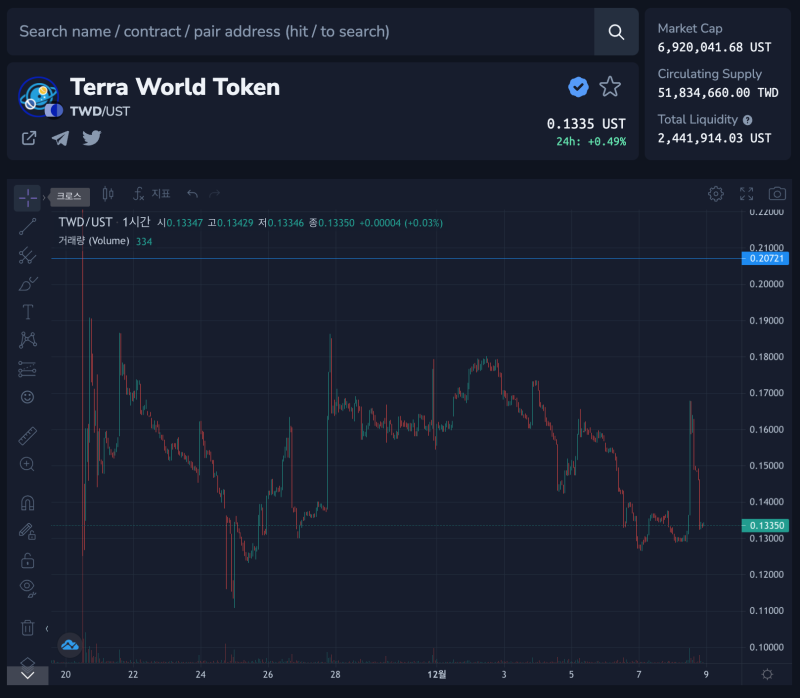This screenshot has width=800, height=698.
Task: Undo the last chart action
Action: coord(192,194)
